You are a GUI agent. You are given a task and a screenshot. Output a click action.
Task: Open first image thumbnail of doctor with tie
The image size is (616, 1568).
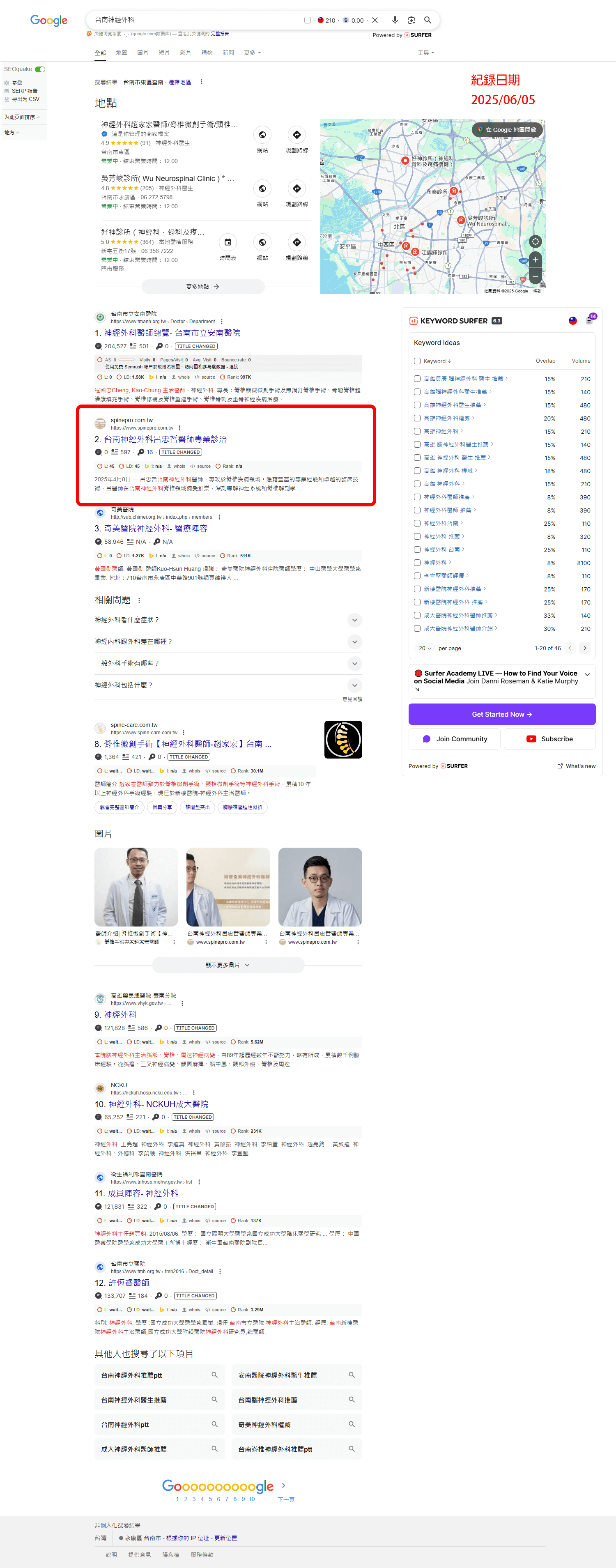point(136,887)
